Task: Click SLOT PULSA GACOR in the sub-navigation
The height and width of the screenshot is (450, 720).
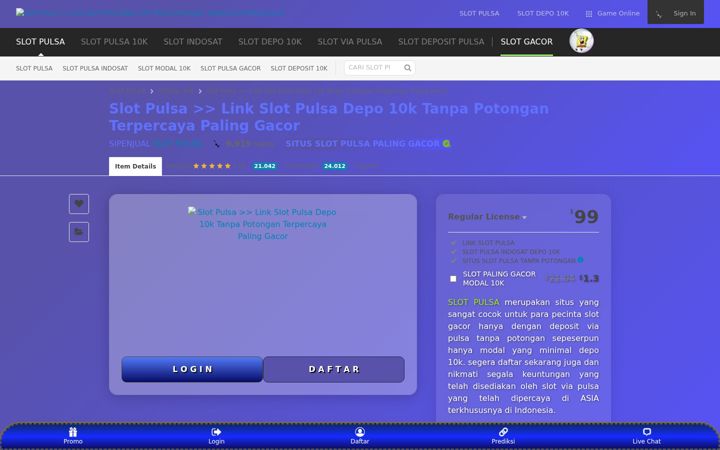Action: [231, 68]
